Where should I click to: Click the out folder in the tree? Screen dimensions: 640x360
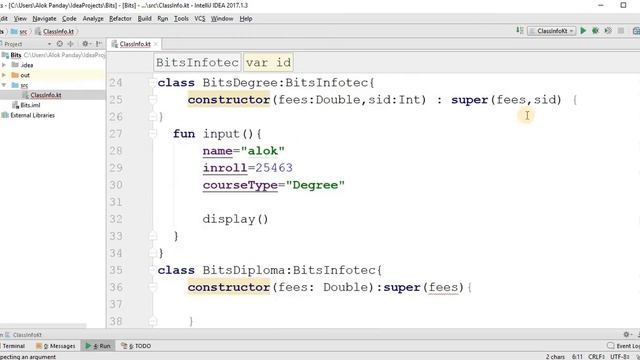click(x=25, y=75)
